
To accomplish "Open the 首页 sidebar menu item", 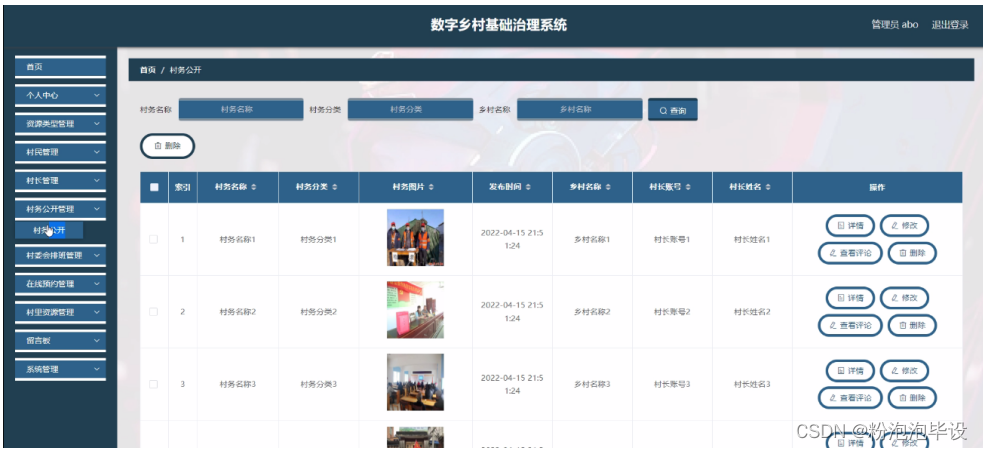I will coord(60,67).
